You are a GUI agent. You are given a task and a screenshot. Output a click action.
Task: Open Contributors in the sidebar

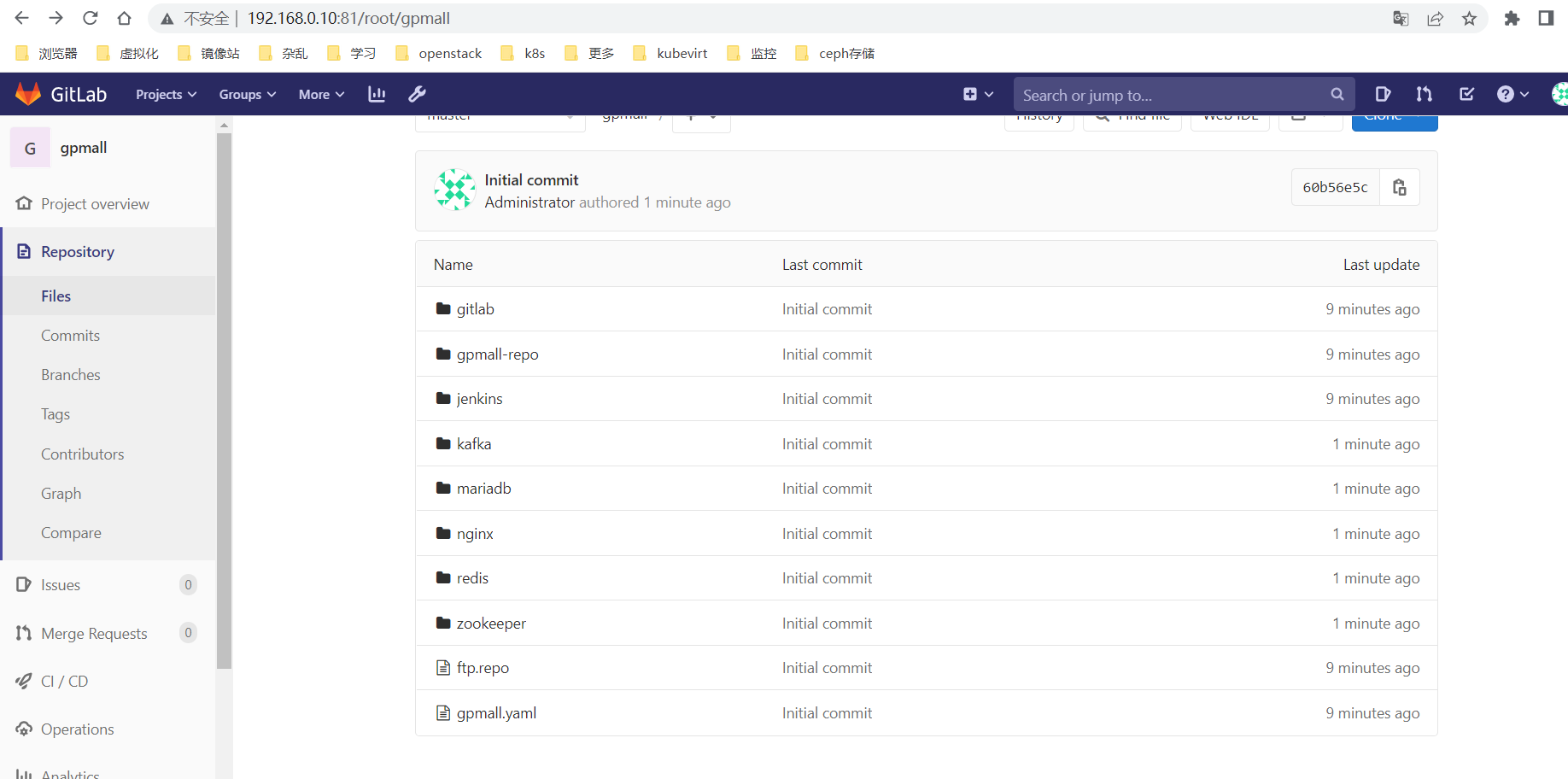[x=83, y=454]
